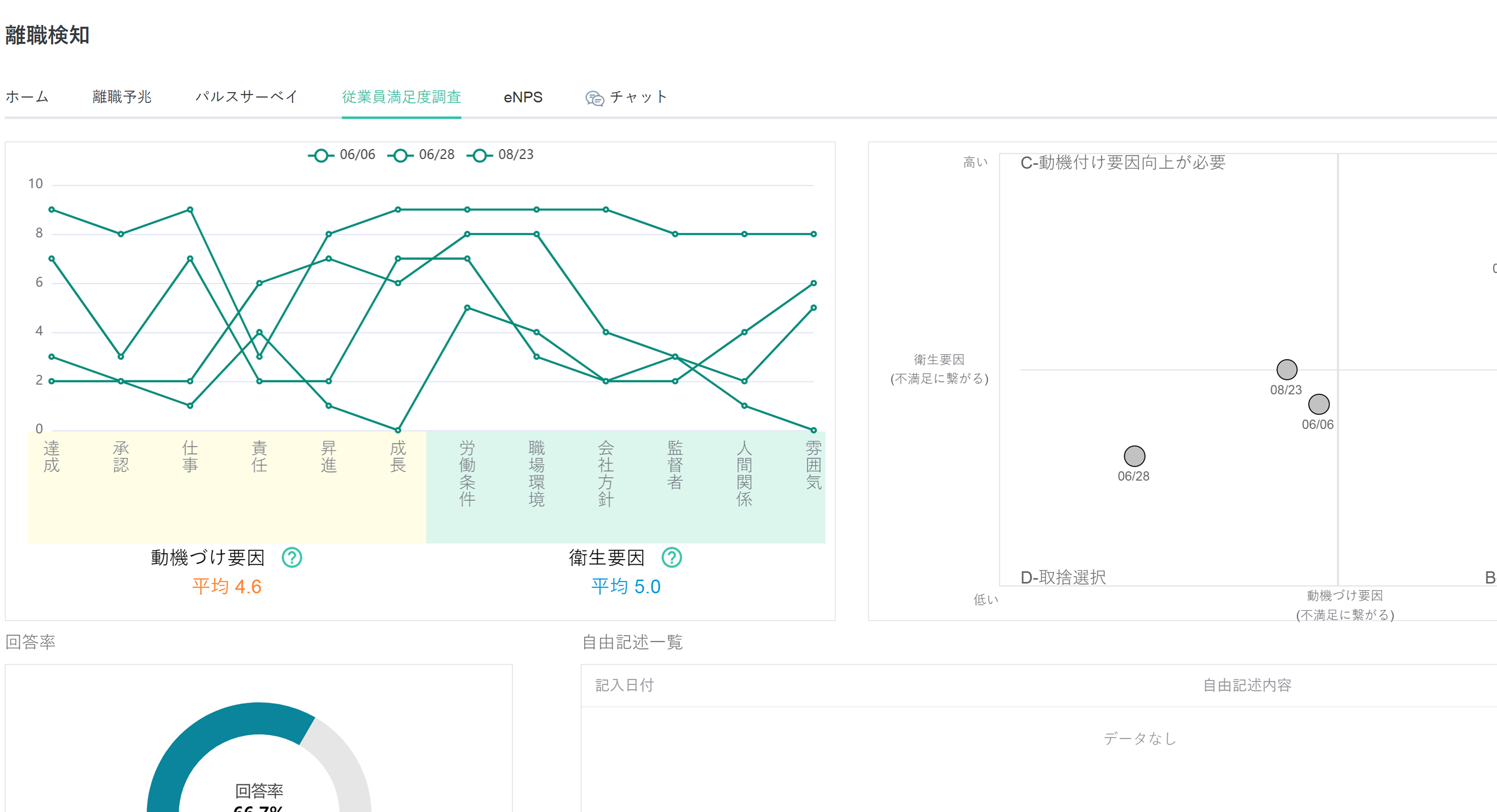This screenshot has height=812, width=1497.
Task: Click the chat bubble icon
Action: coord(595,98)
